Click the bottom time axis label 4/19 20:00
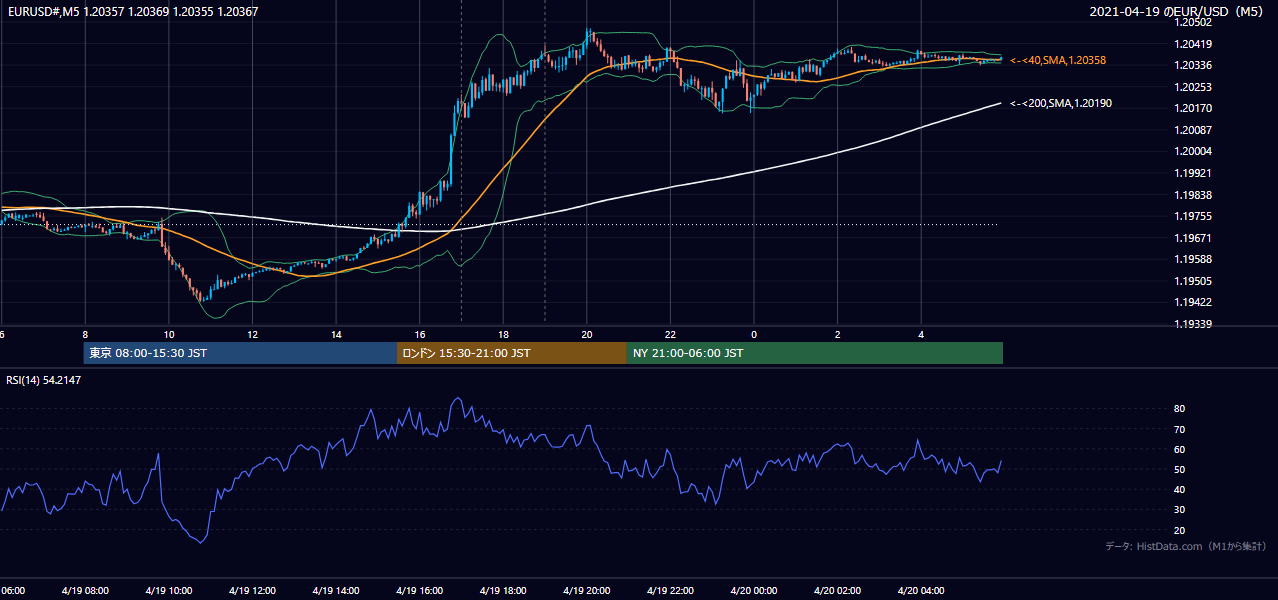 point(587,591)
